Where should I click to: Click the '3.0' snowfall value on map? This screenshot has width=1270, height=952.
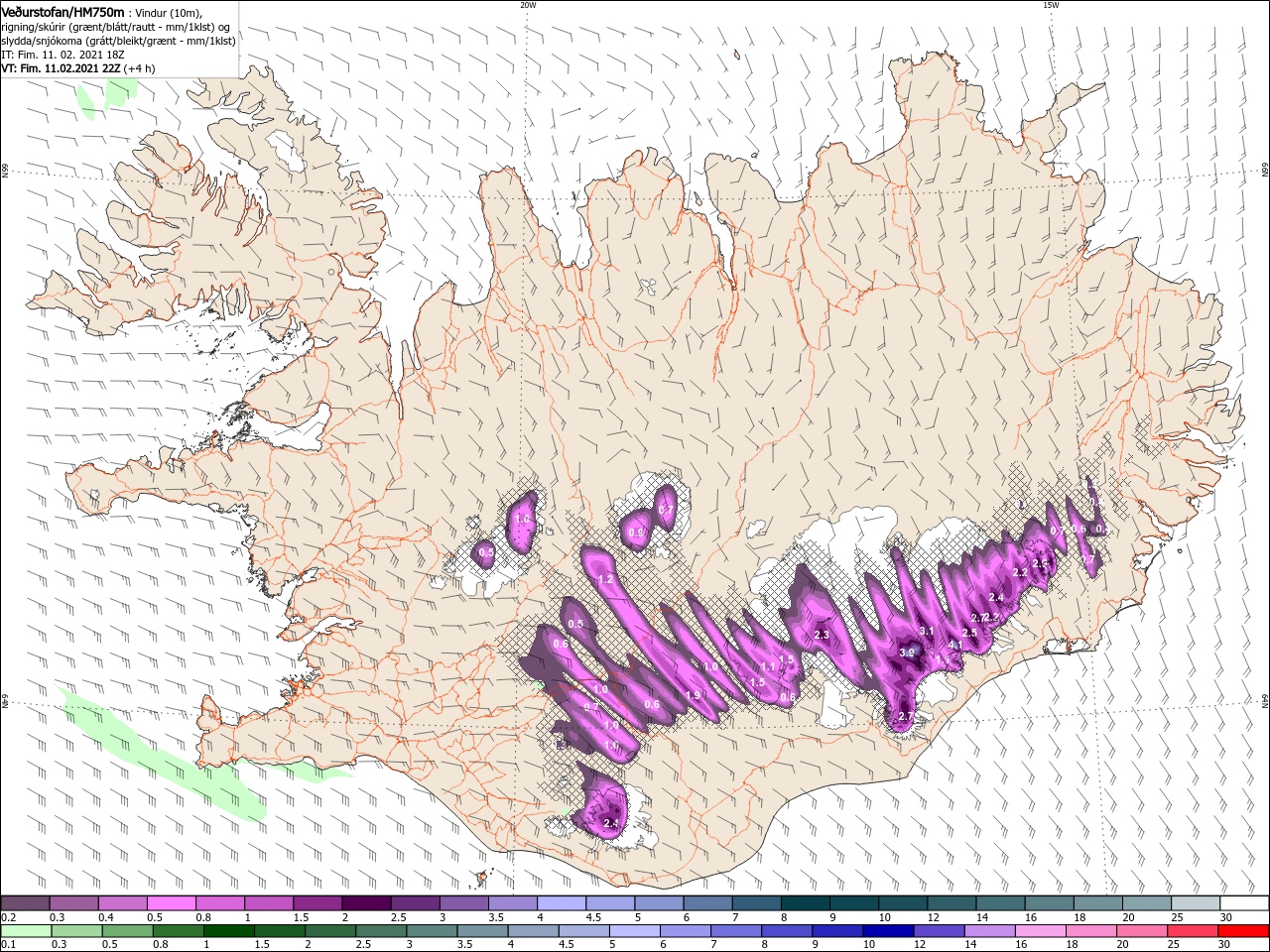click(x=906, y=654)
